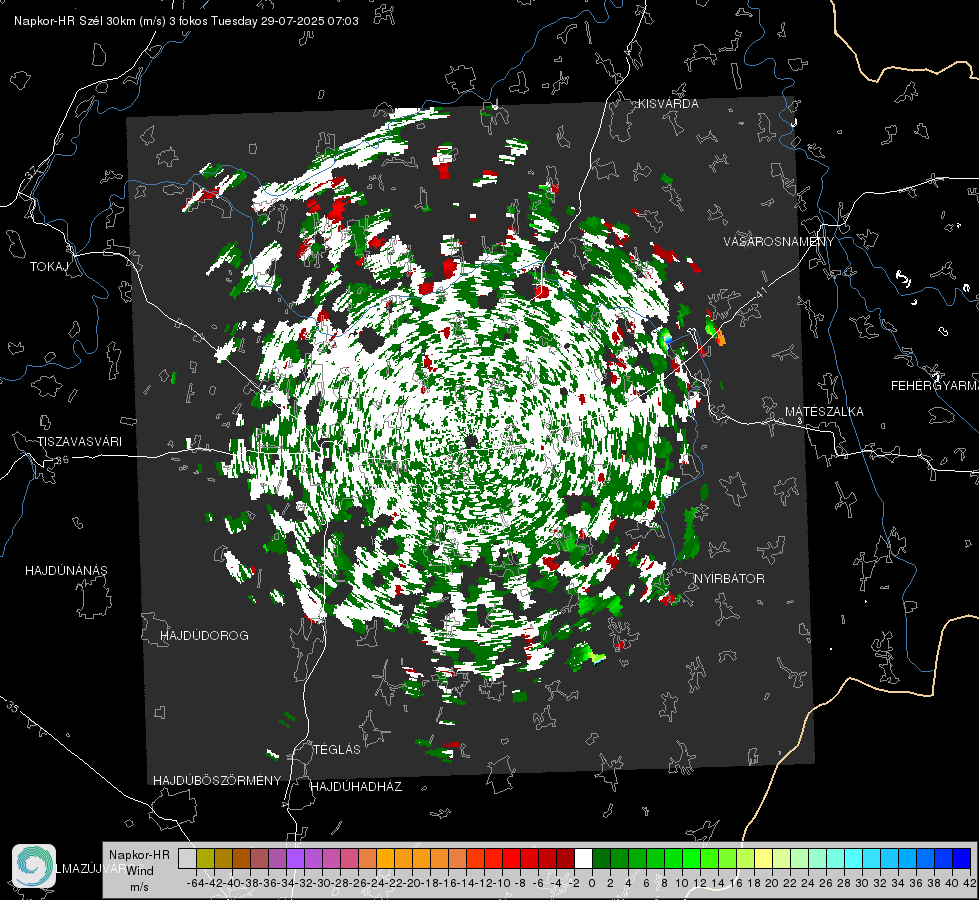Select the white swatch between -2 and 0
The image size is (979, 900).
[583, 858]
